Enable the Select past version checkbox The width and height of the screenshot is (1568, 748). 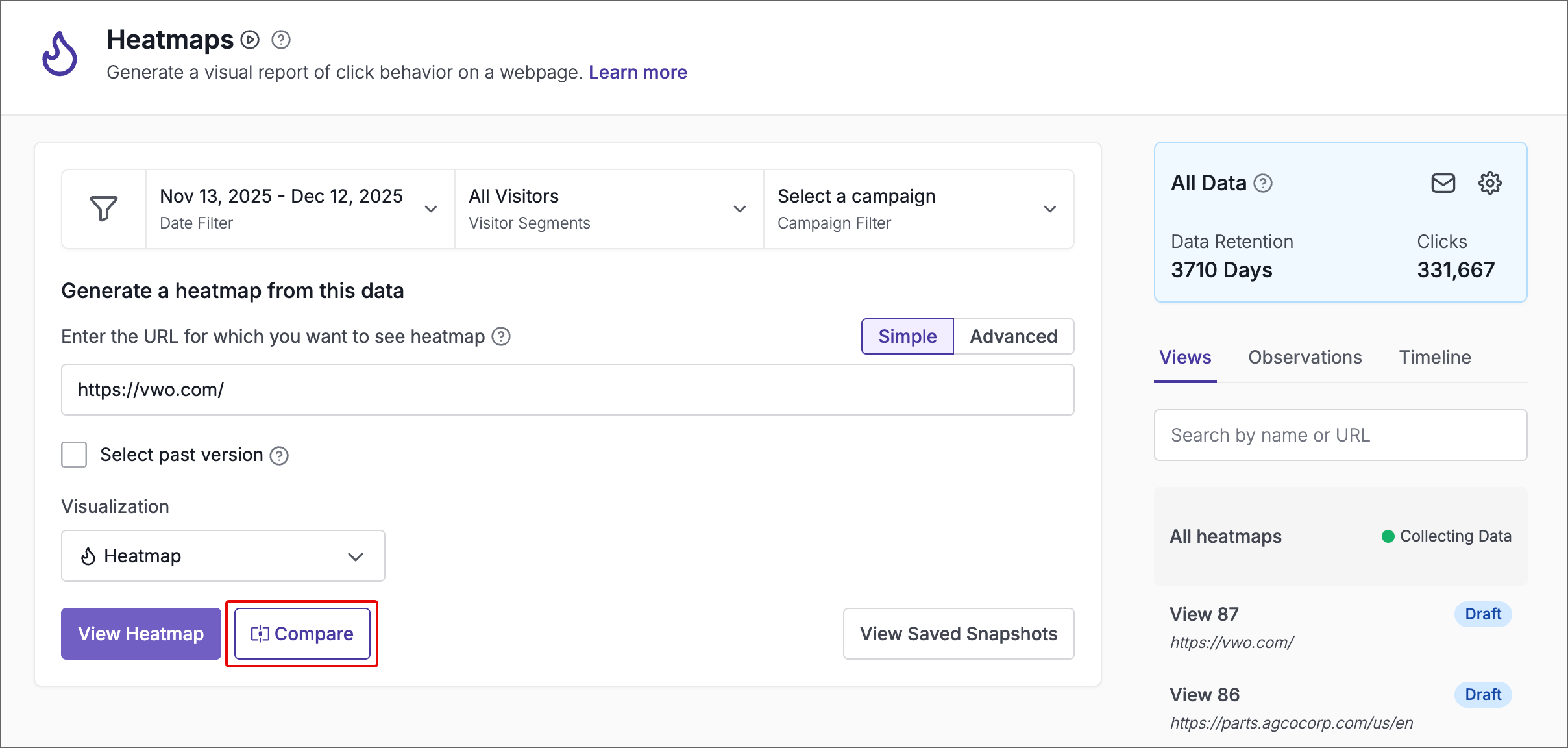pos(74,455)
